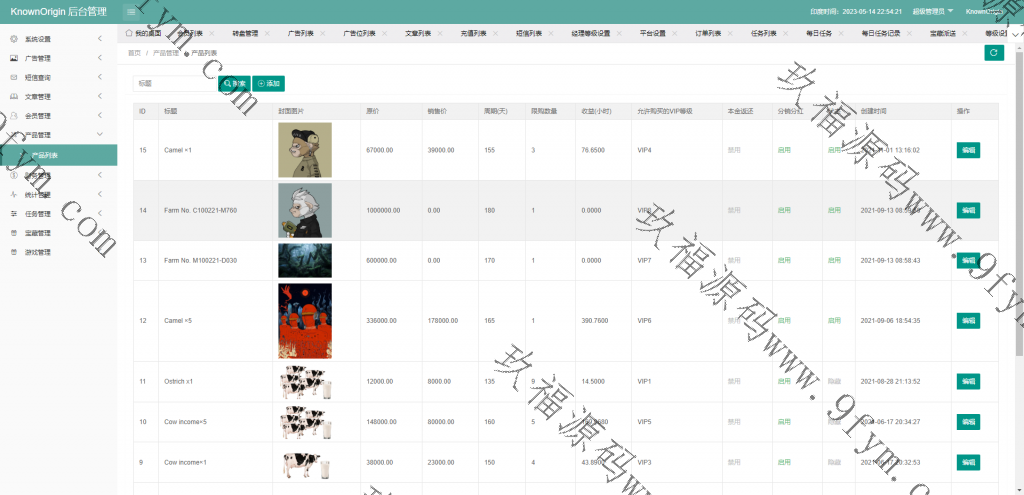Viewport: 1024px width, 495px height.
Task: Toggle 分销分红 status for Camel ×5 row
Action: [x=784, y=321]
